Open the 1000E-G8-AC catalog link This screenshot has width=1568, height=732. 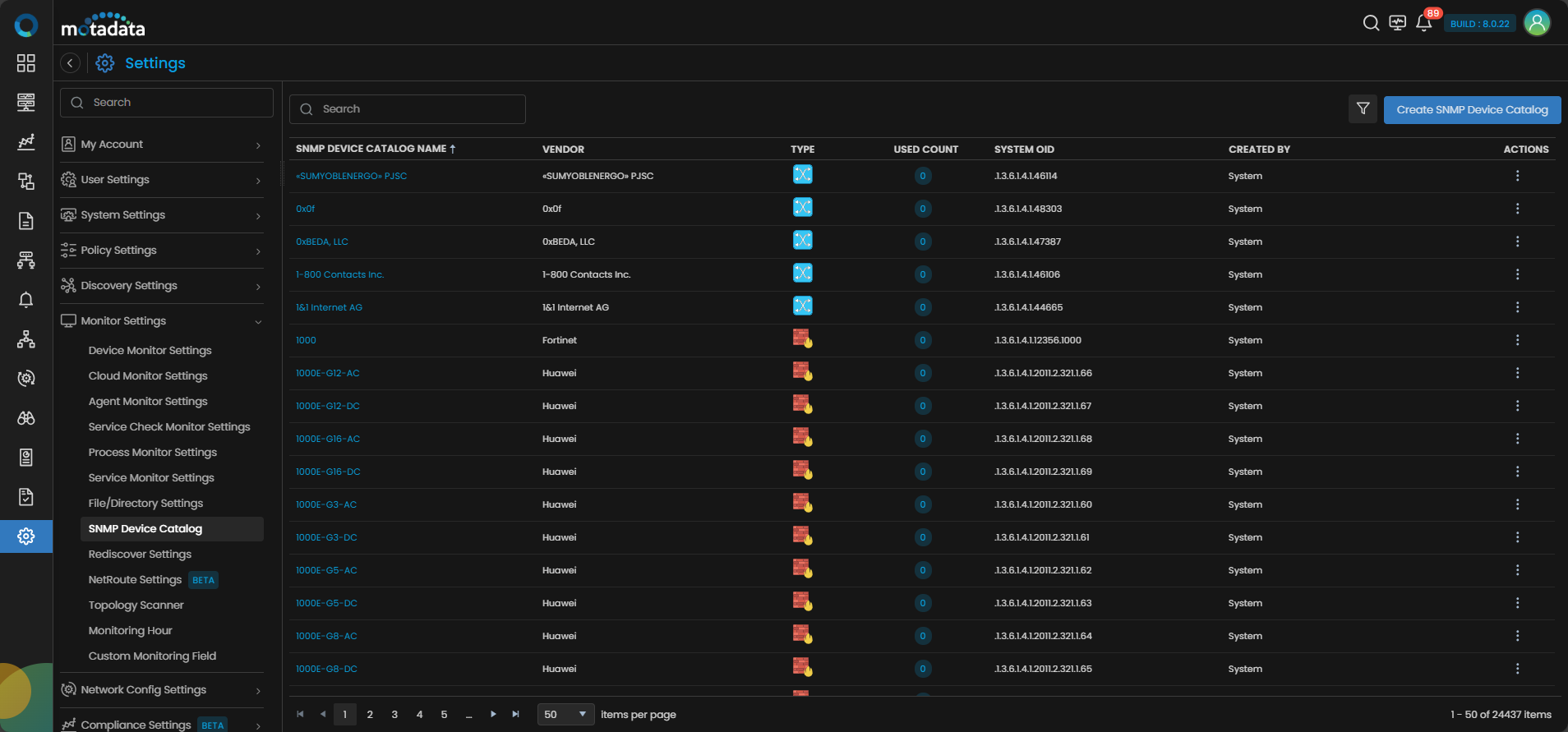[326, 636]
